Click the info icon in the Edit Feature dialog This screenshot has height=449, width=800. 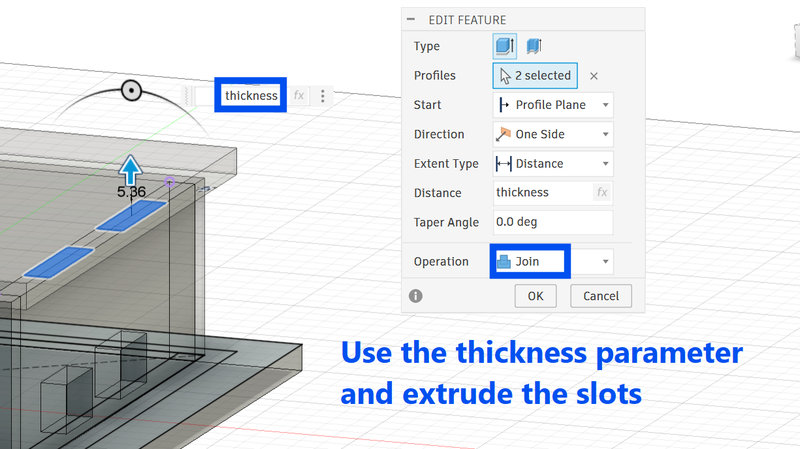click(x=416, y=296)
